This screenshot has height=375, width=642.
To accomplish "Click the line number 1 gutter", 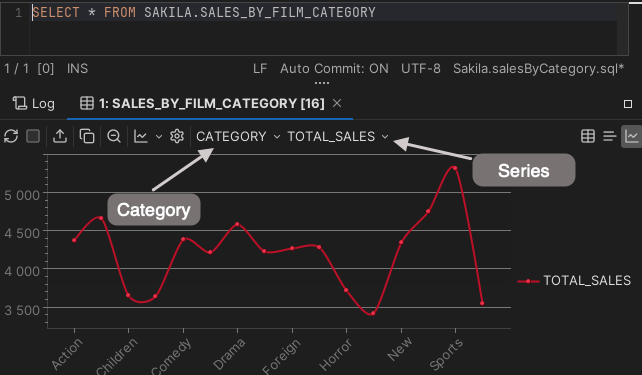I will coord(18,12).
